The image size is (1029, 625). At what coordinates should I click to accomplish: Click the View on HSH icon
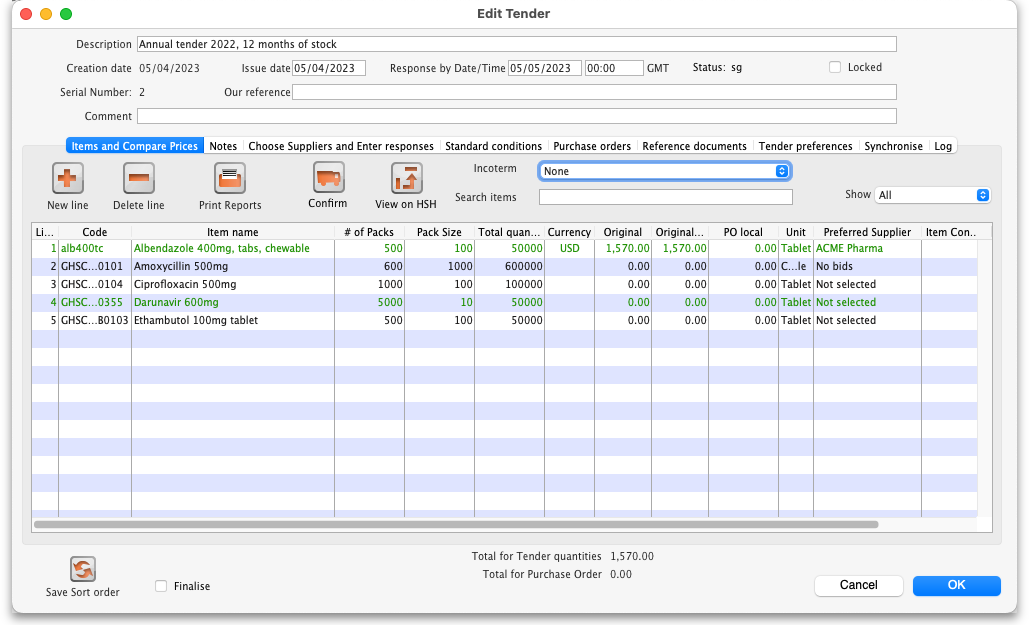point(406,179)
